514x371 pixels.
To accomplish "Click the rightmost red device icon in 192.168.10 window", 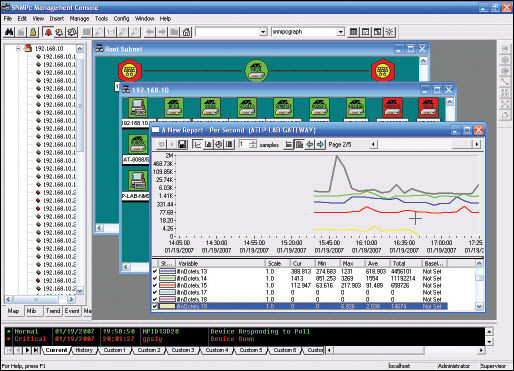I will pos(428,108).
